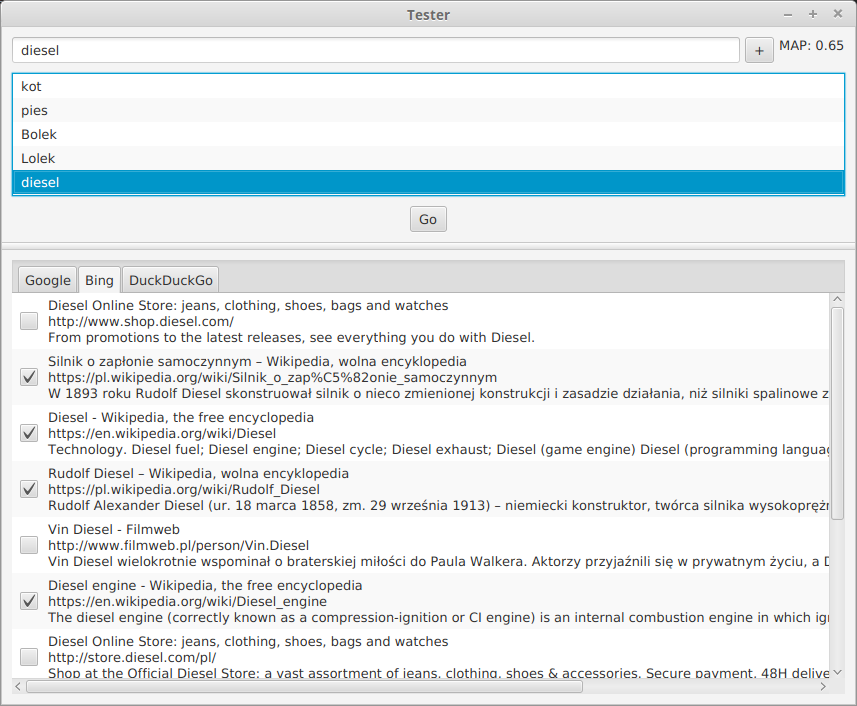Click the Go button
This screenshot has width=857, height=706.
pos(428,219)
